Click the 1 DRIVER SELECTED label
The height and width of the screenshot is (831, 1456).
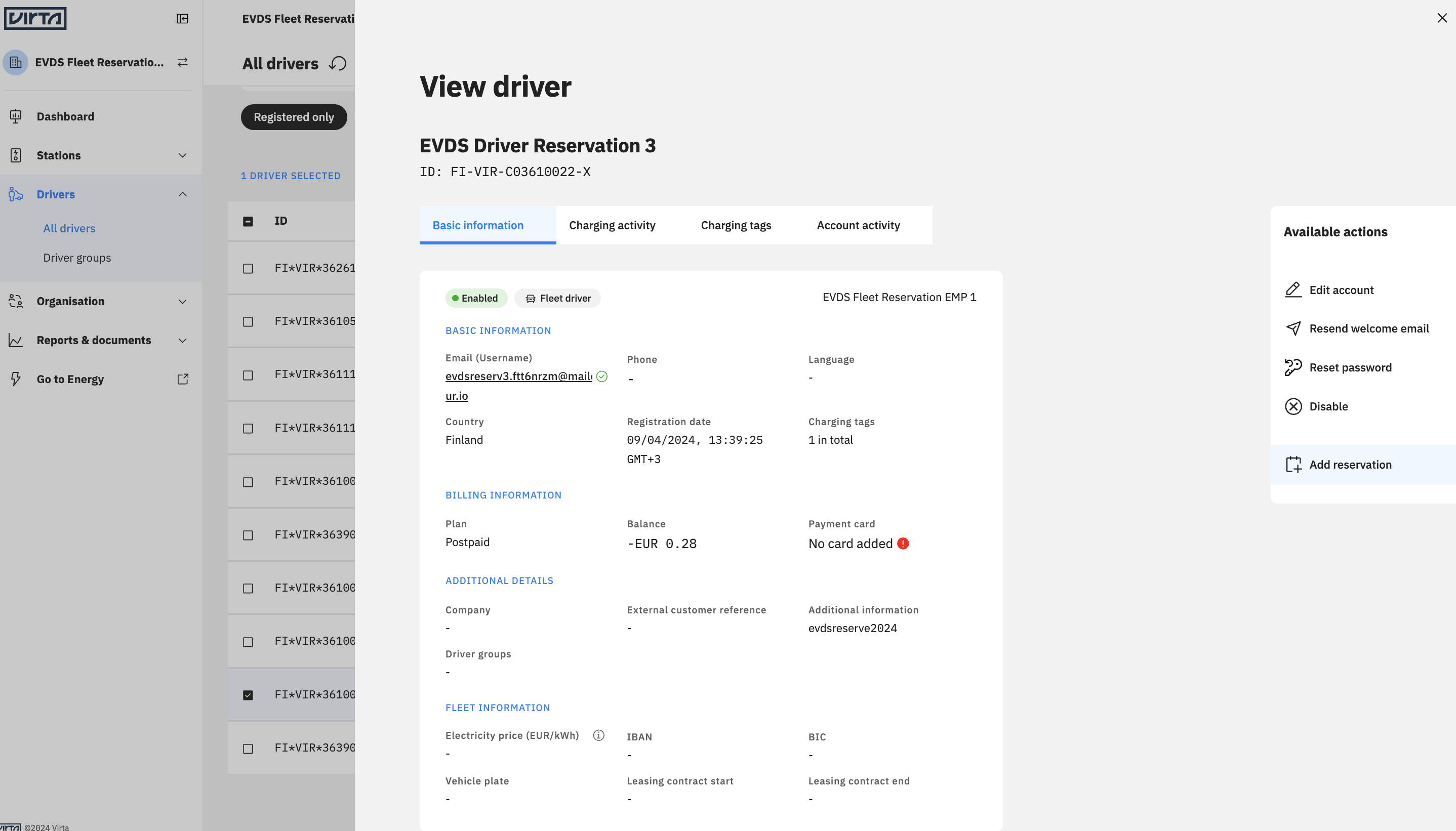[x=291, y=176]
